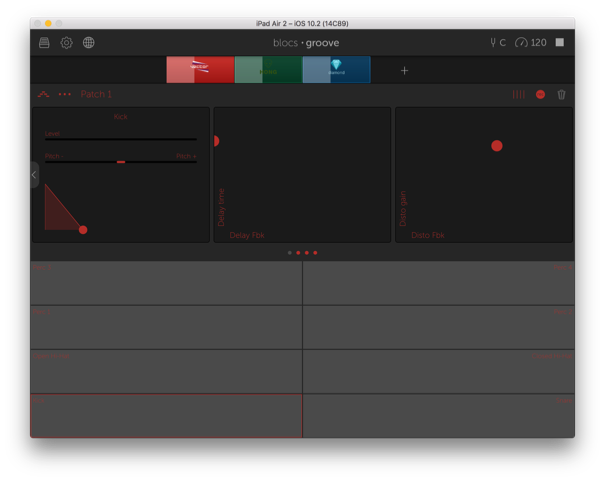Image resolution: width=605 pixels, height=481 pixels.
Task: Click the Pitch slider track
Action: (120, 161)
